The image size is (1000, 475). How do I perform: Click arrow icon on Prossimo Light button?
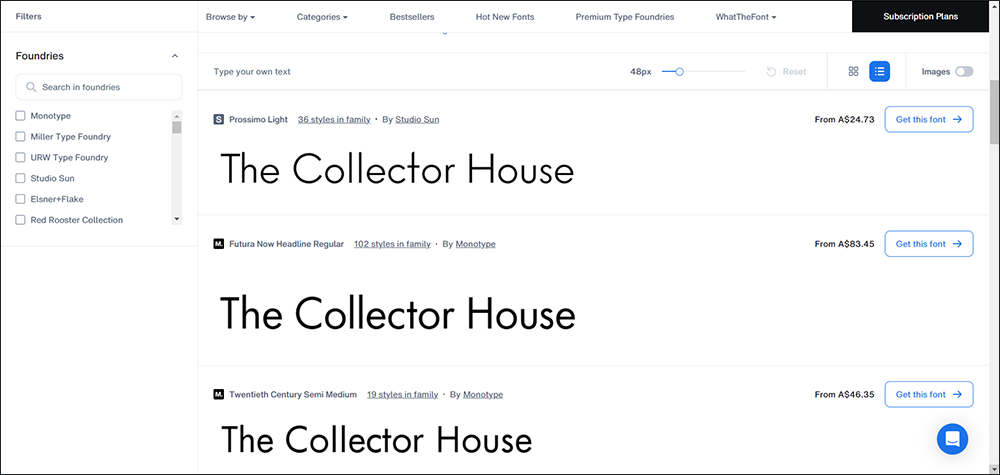click(957, 119)
